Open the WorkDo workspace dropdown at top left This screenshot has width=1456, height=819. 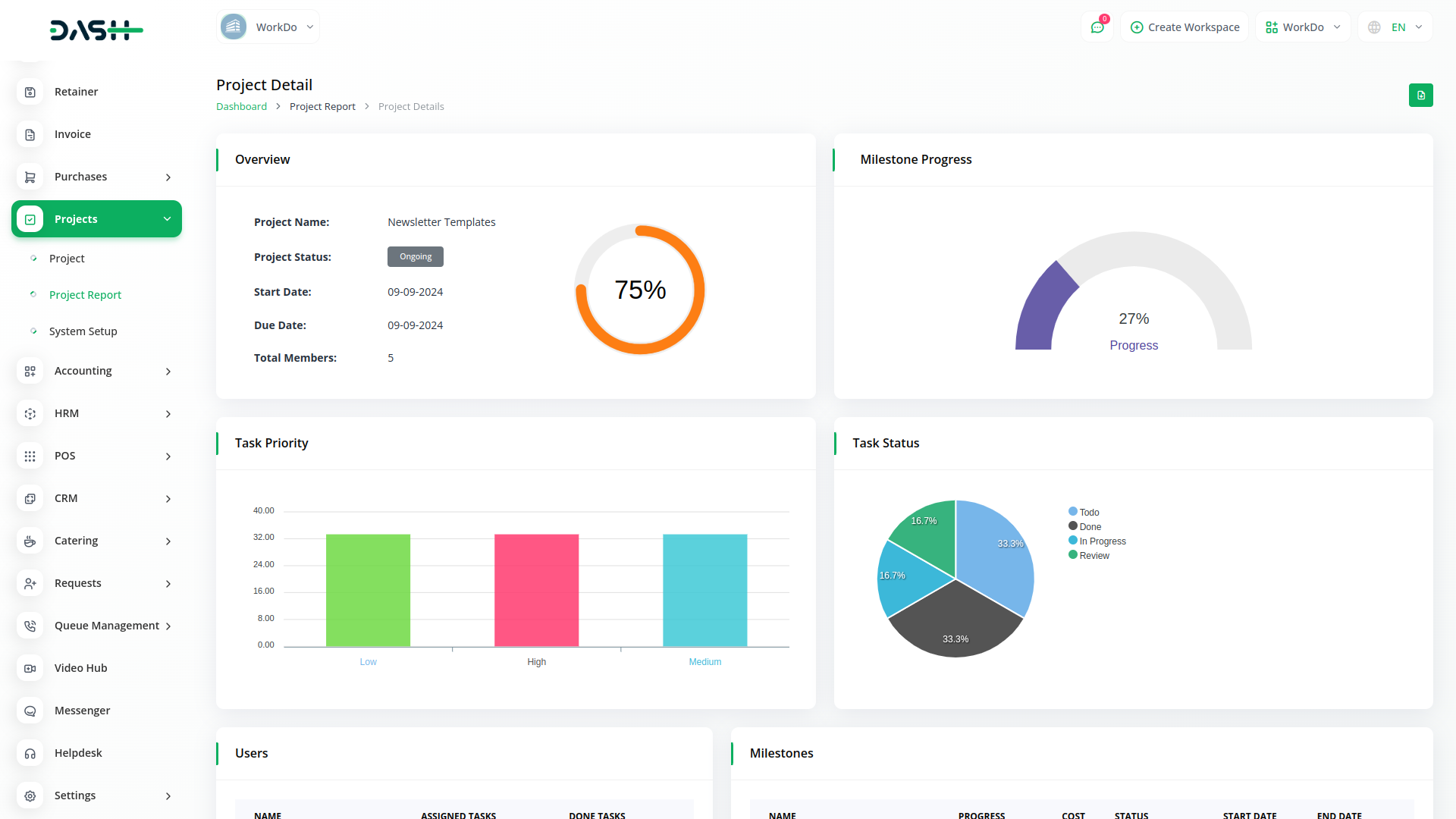pos(267,26)
